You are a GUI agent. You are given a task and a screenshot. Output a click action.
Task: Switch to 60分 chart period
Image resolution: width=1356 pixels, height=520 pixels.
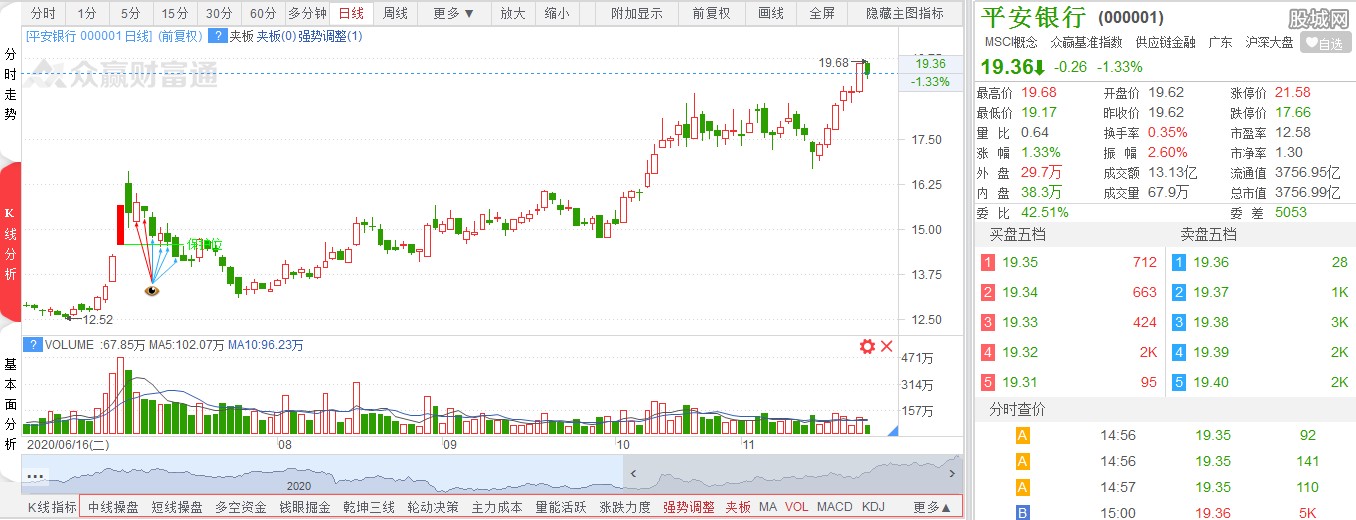pyautogui.click(x=262, y=13)
